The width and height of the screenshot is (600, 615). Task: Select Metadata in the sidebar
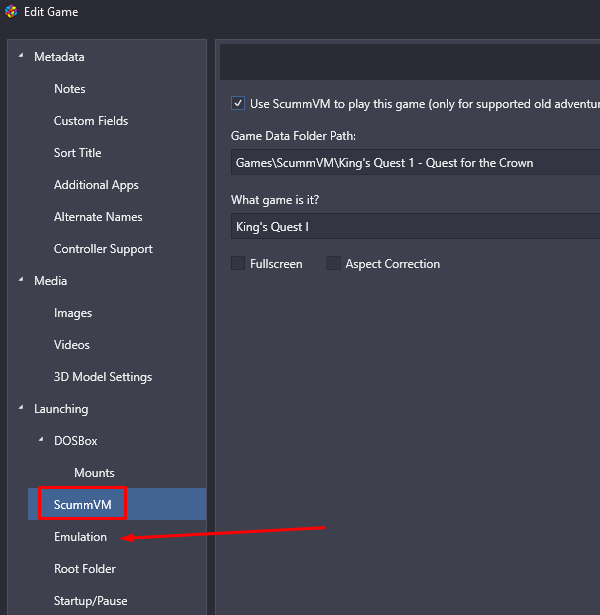(x=59, y=57)
